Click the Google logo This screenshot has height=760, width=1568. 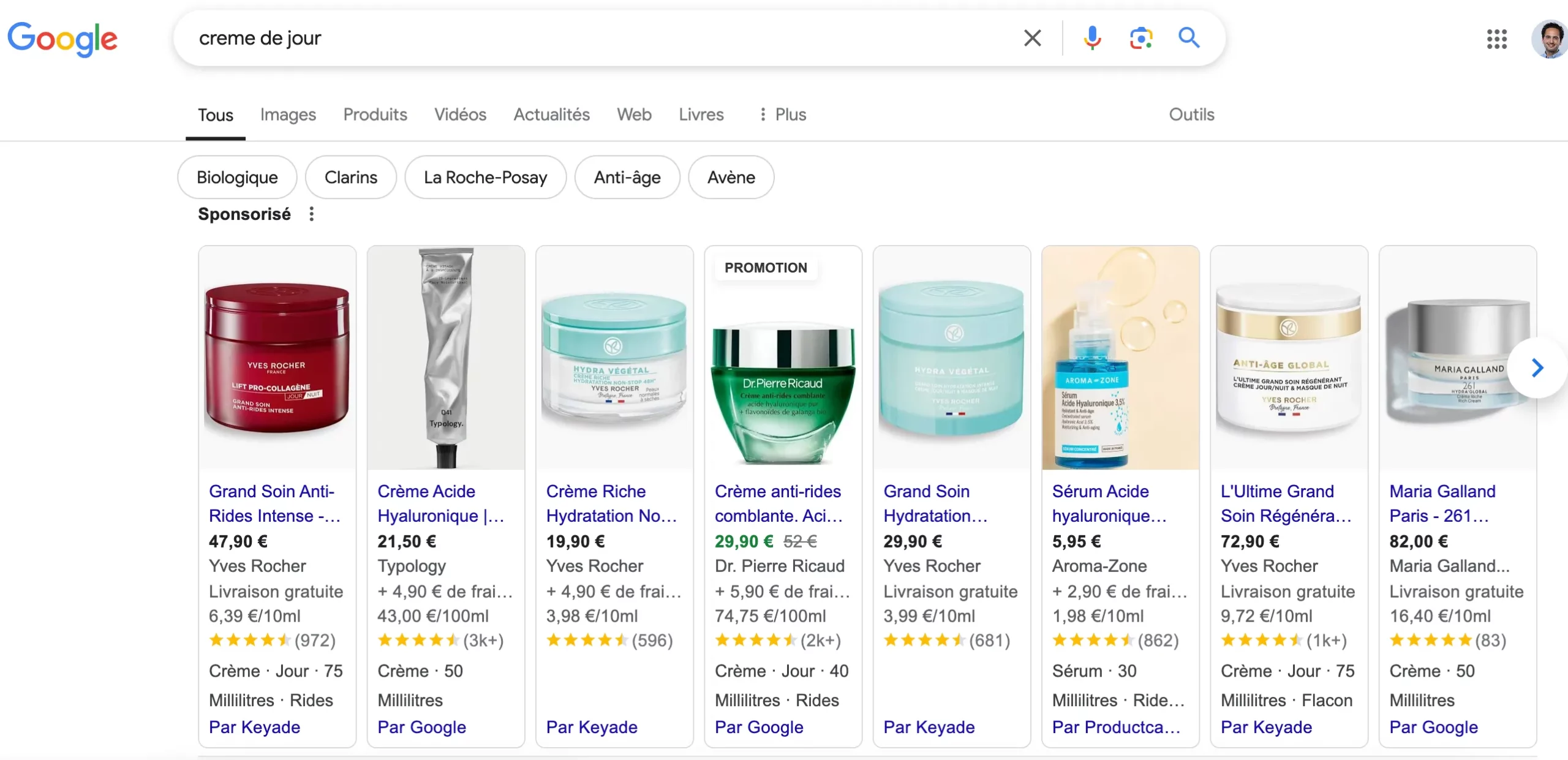coord(62,39)
